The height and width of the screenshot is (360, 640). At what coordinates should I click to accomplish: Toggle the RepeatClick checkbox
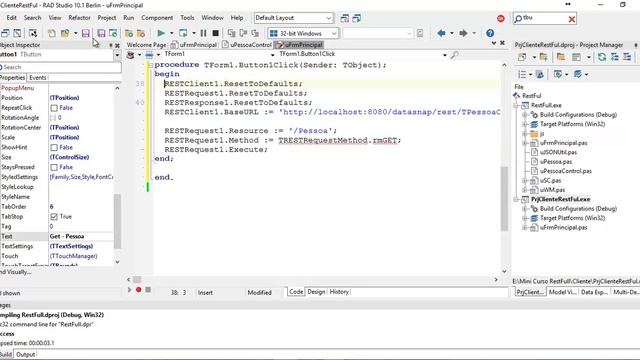coord(54,108)
